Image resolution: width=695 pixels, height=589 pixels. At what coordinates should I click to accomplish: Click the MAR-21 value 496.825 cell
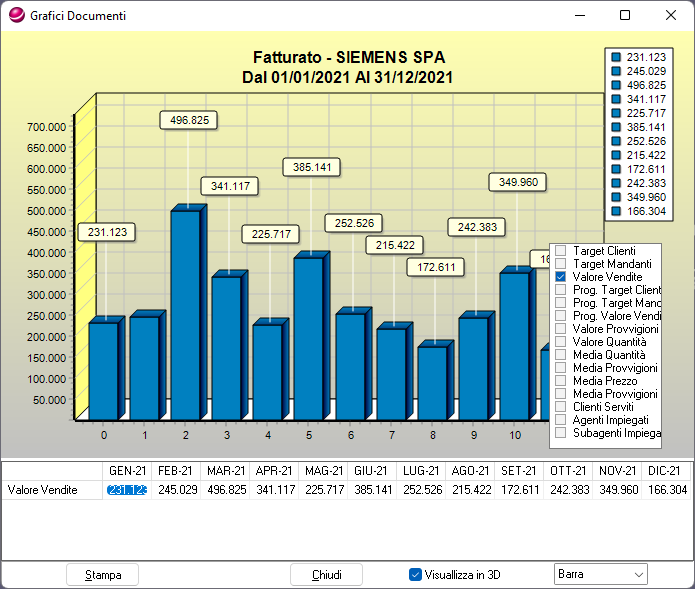coord(225,490)
